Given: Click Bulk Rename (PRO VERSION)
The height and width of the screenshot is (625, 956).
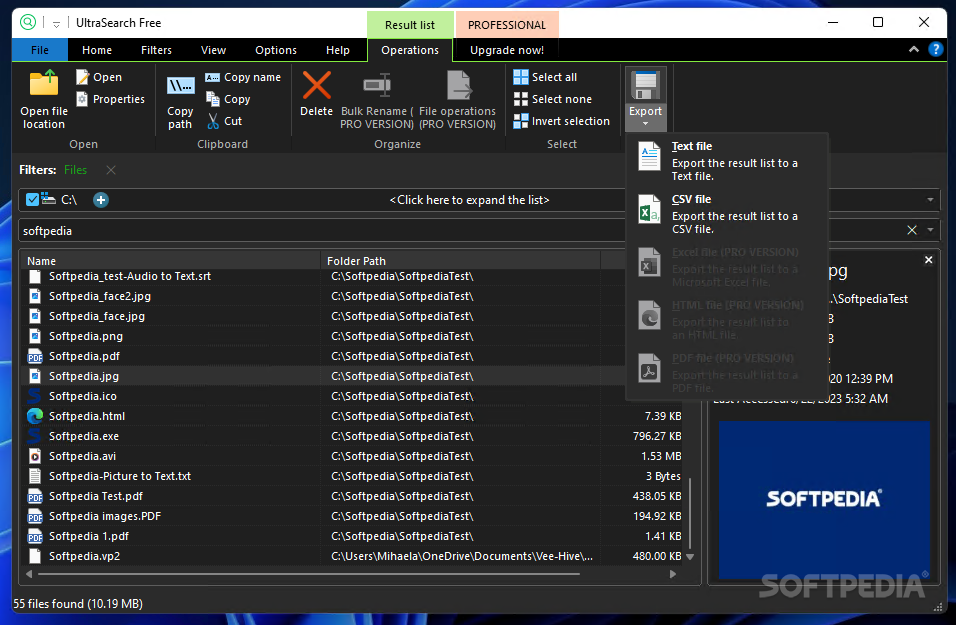Looking at the screenshot, I should tap(377, 100).
